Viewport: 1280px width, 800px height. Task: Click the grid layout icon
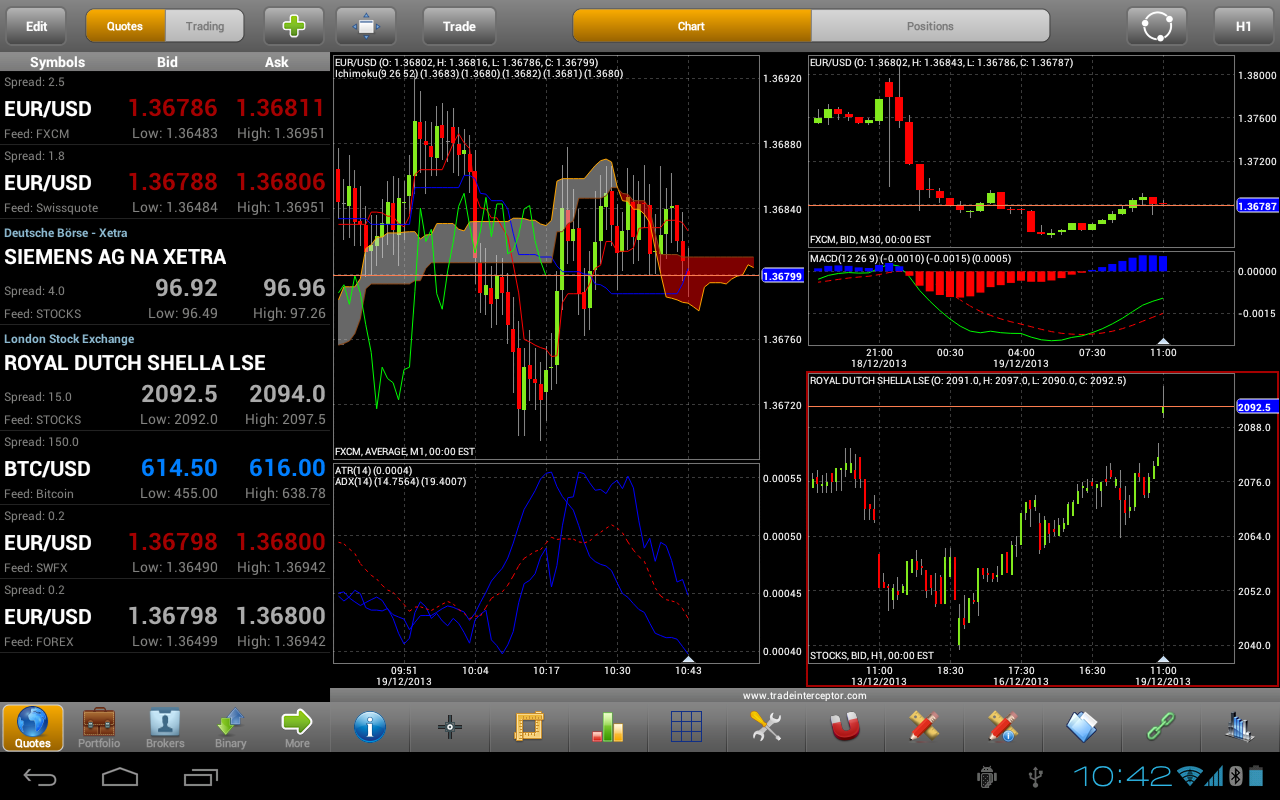pos(687,727)
